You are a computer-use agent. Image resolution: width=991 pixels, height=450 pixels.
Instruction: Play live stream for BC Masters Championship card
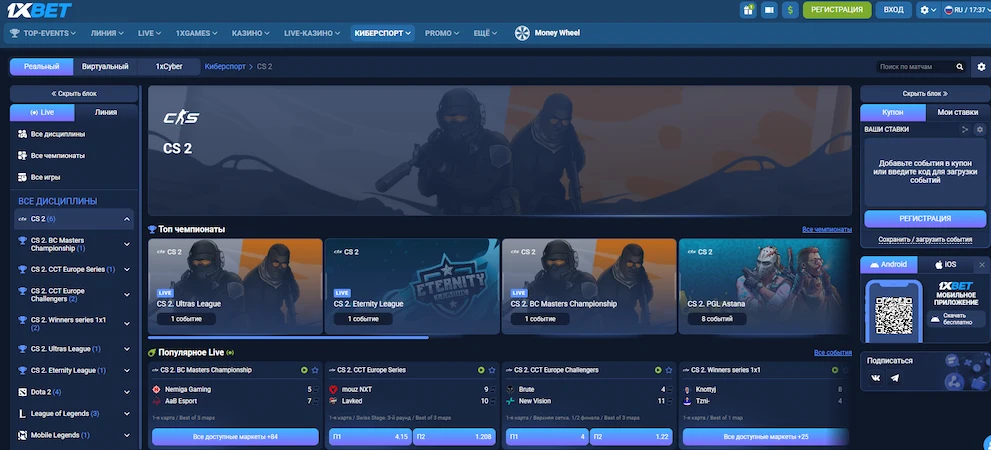pos(305,370)
